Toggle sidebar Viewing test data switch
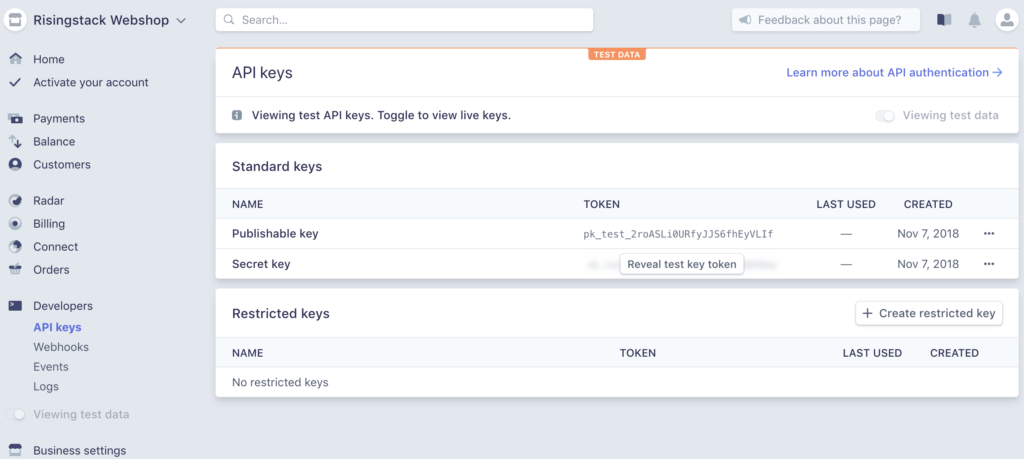Image resolution: width=1024 pixels, height=459 pixels. tap(16, 415)
